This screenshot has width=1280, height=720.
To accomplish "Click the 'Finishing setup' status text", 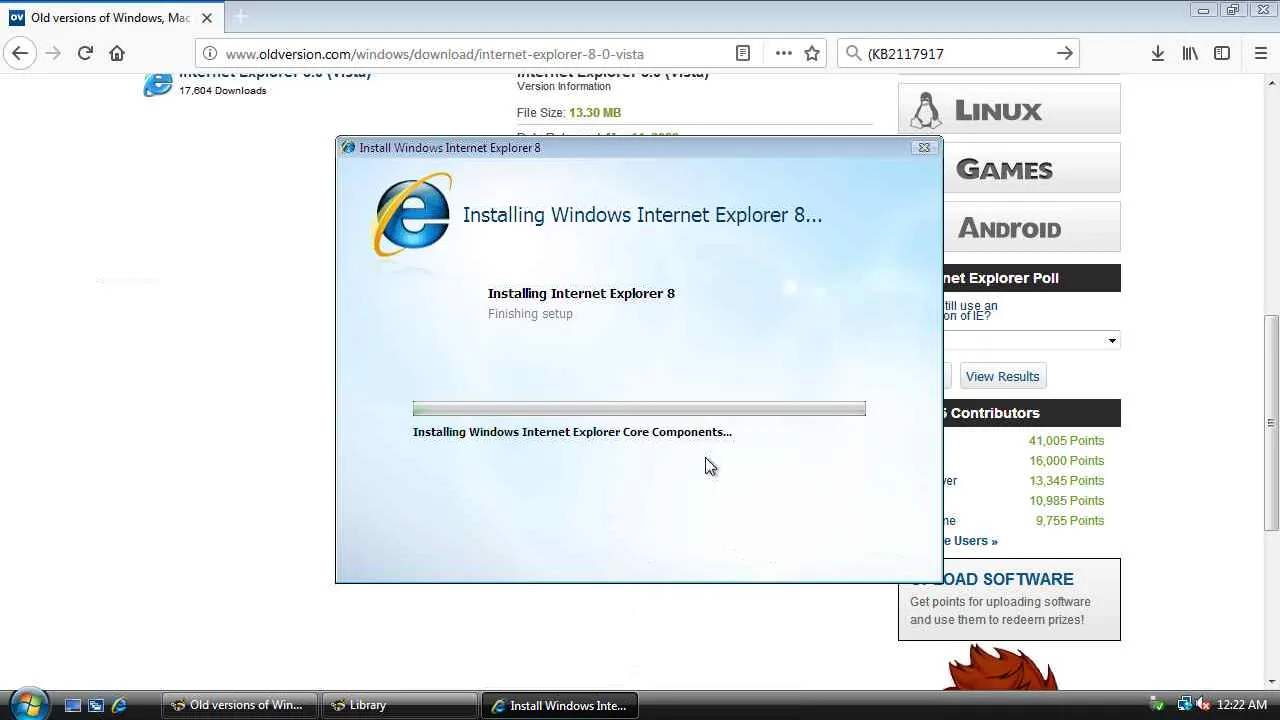I will pyautogui.click(x=530, y=314).
